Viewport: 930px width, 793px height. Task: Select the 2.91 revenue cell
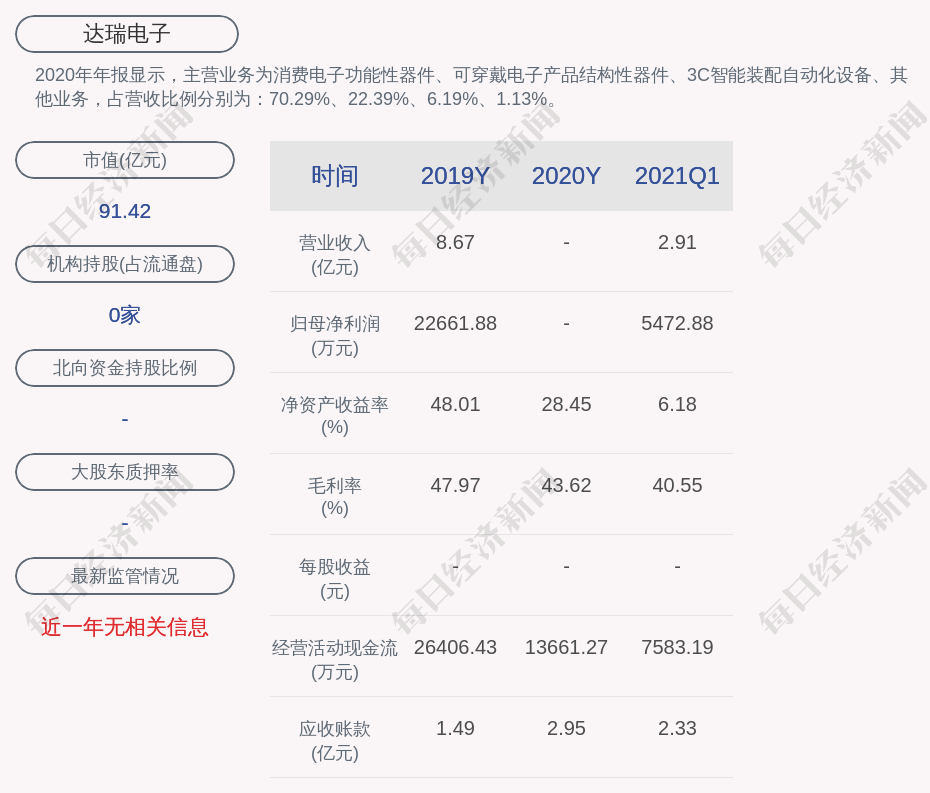(x=677, y=243)
